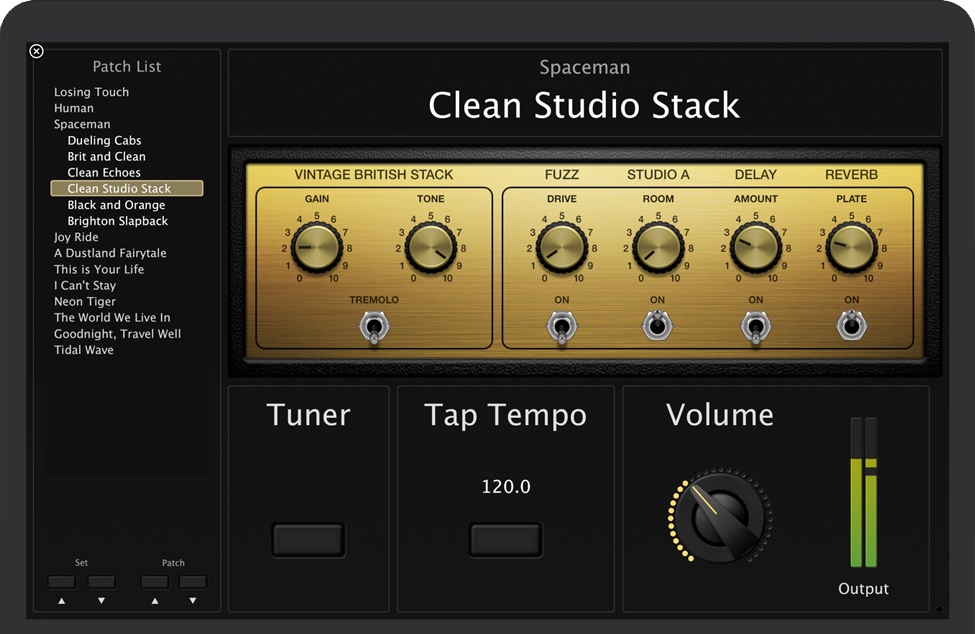Screen dimensions: 975x634
Task: Click the Reverb Plate knob
Action: click(x=851, y=247)
